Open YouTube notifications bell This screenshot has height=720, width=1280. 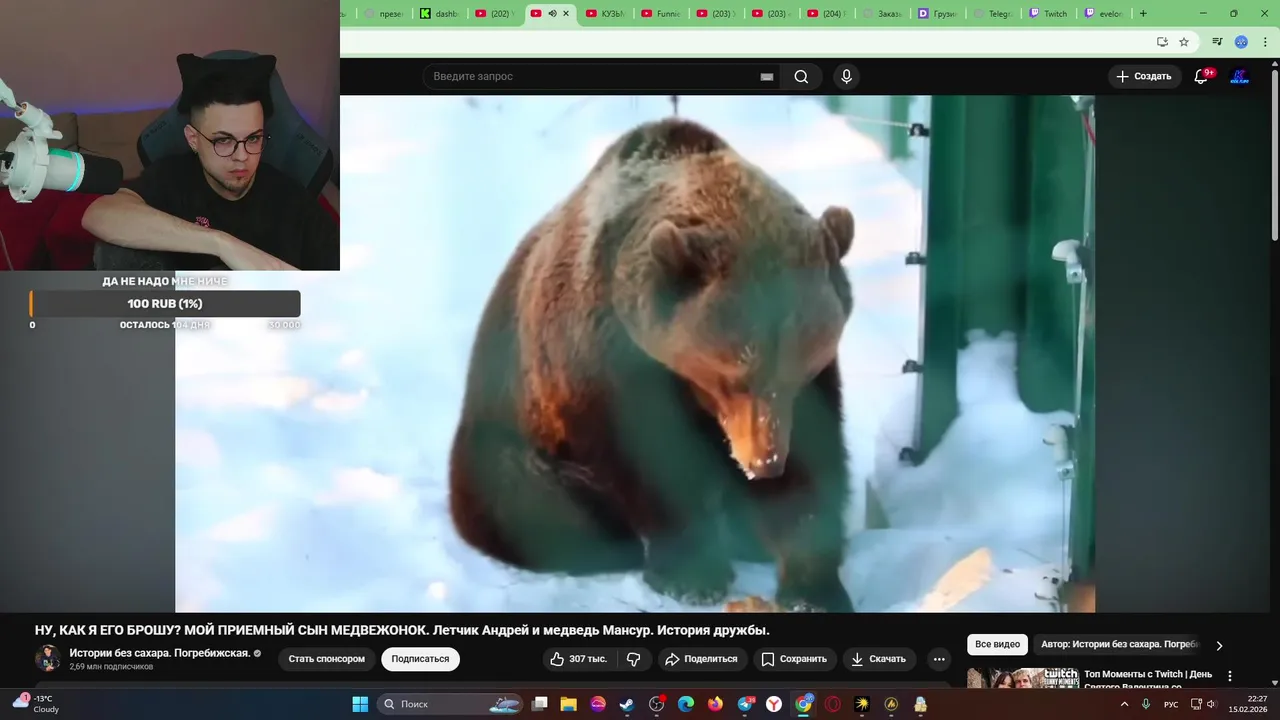click(1202, 76)
